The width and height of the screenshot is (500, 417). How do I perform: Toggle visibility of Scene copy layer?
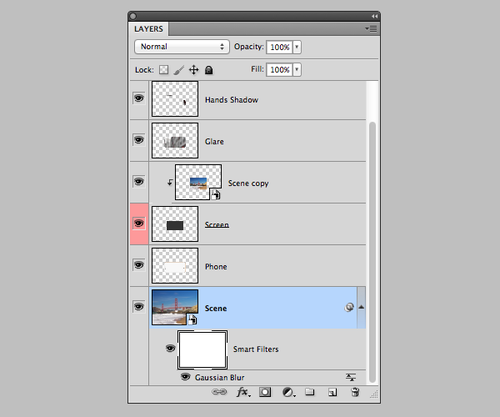[x=139, y=181]
